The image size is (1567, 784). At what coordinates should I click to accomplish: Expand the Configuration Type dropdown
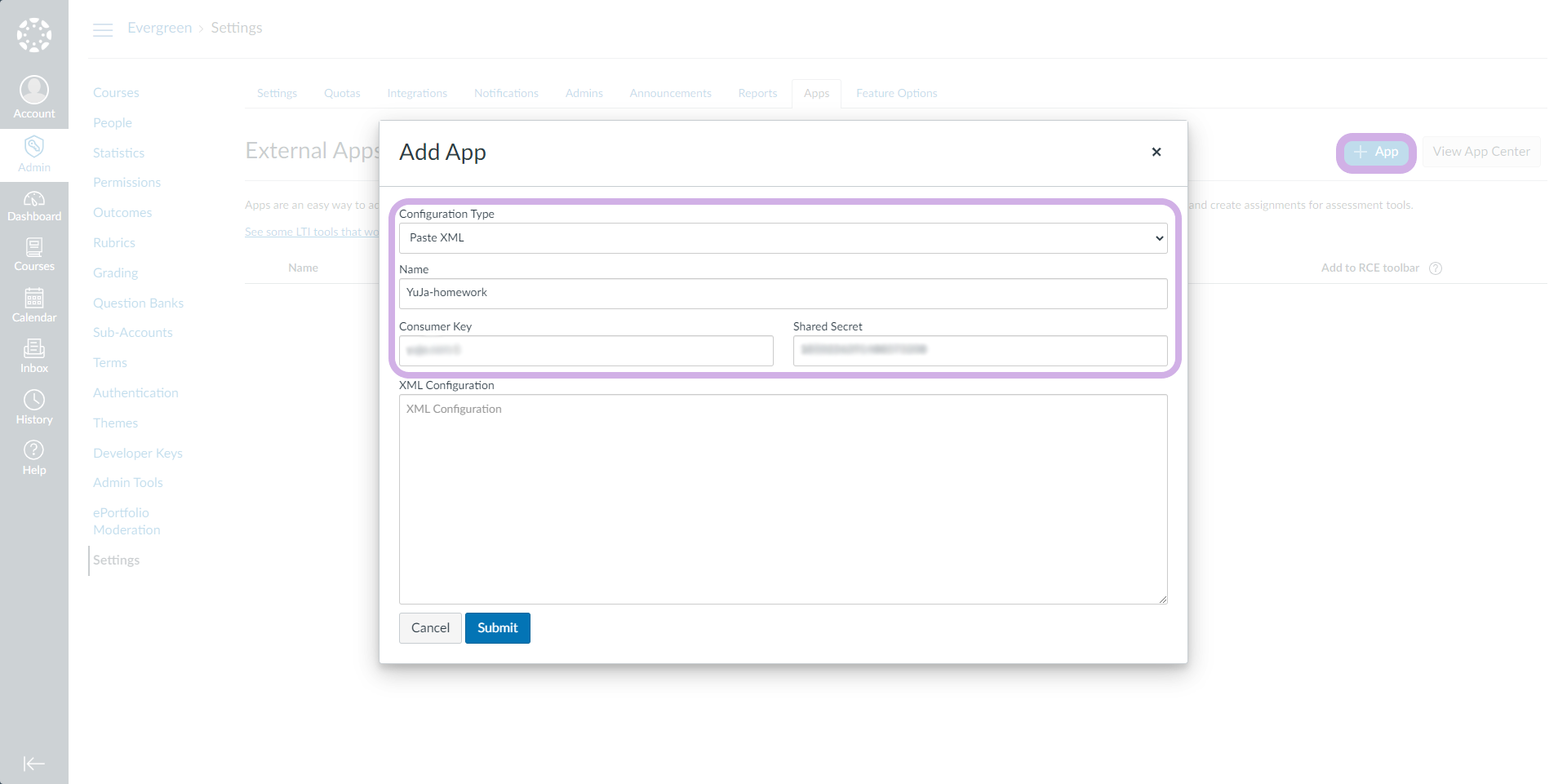[x=783, y=238]
